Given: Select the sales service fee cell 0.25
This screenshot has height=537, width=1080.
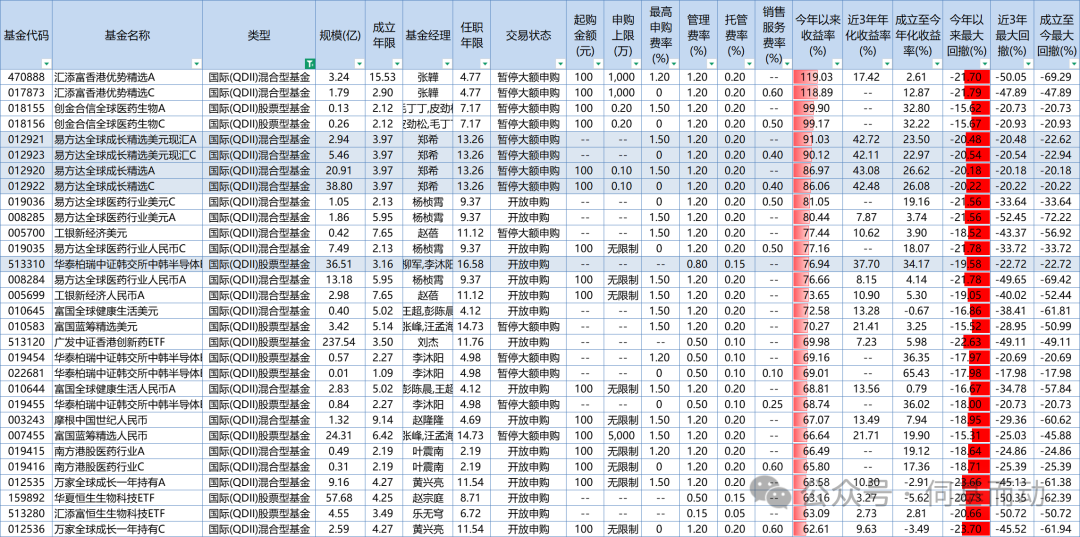Looking at the screenshot, I should click(x=773, y=403).
